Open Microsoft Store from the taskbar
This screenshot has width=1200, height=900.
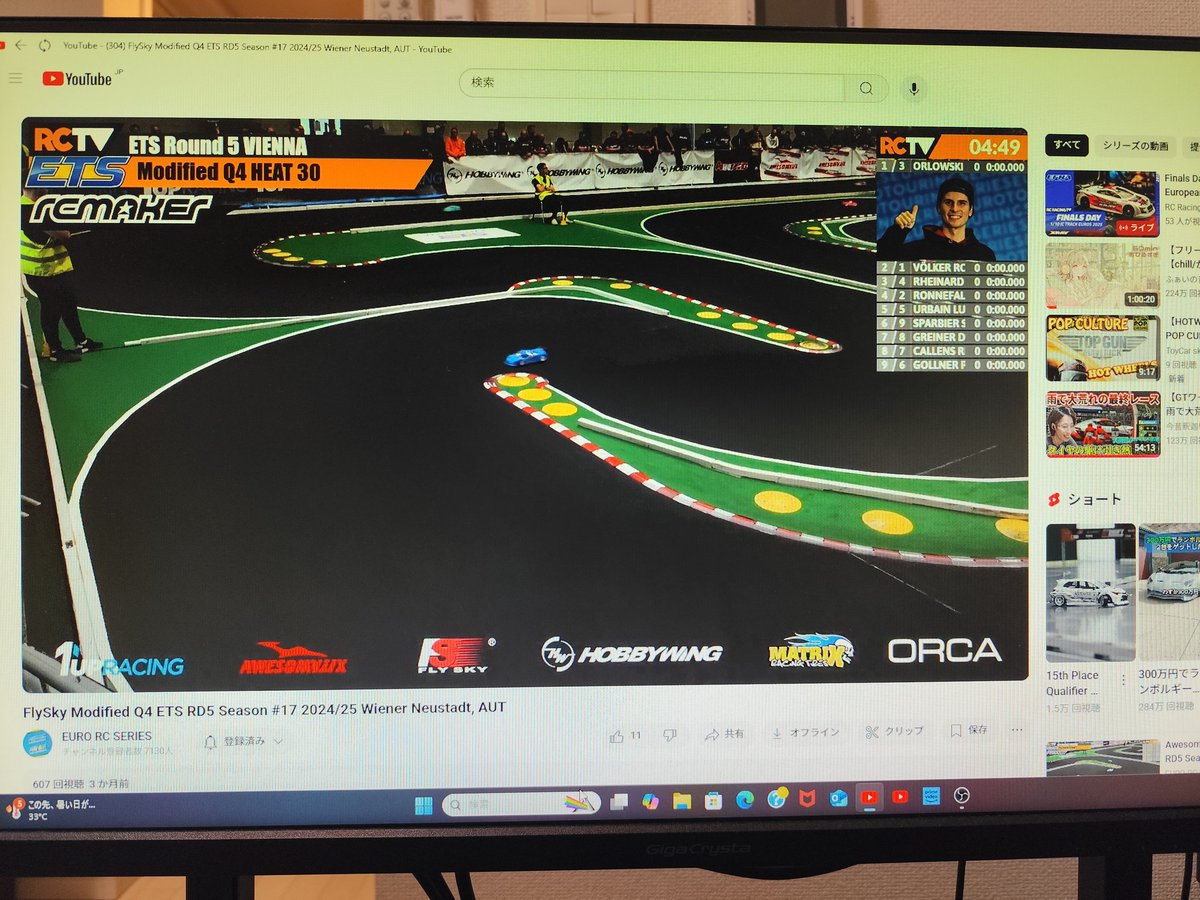coord(713,800)
